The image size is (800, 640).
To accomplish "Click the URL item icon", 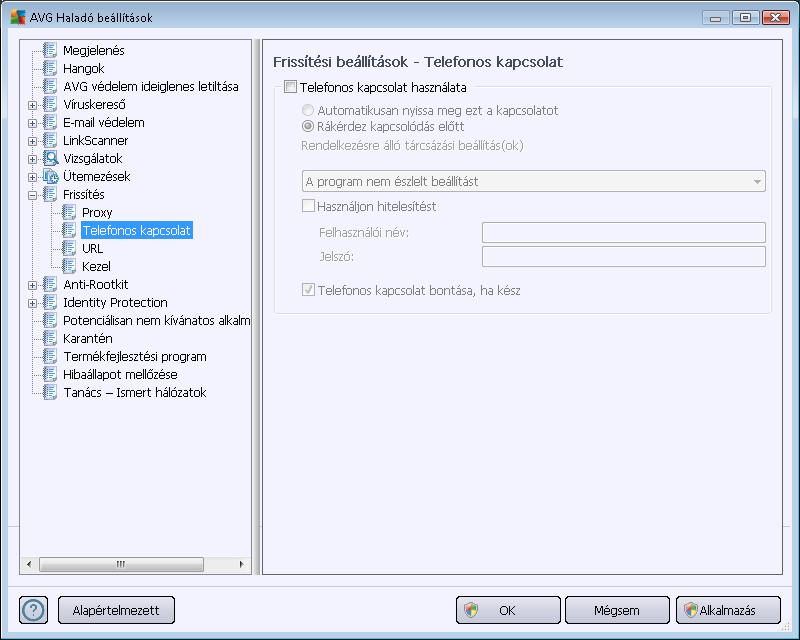I will click(x=69, y=248).
